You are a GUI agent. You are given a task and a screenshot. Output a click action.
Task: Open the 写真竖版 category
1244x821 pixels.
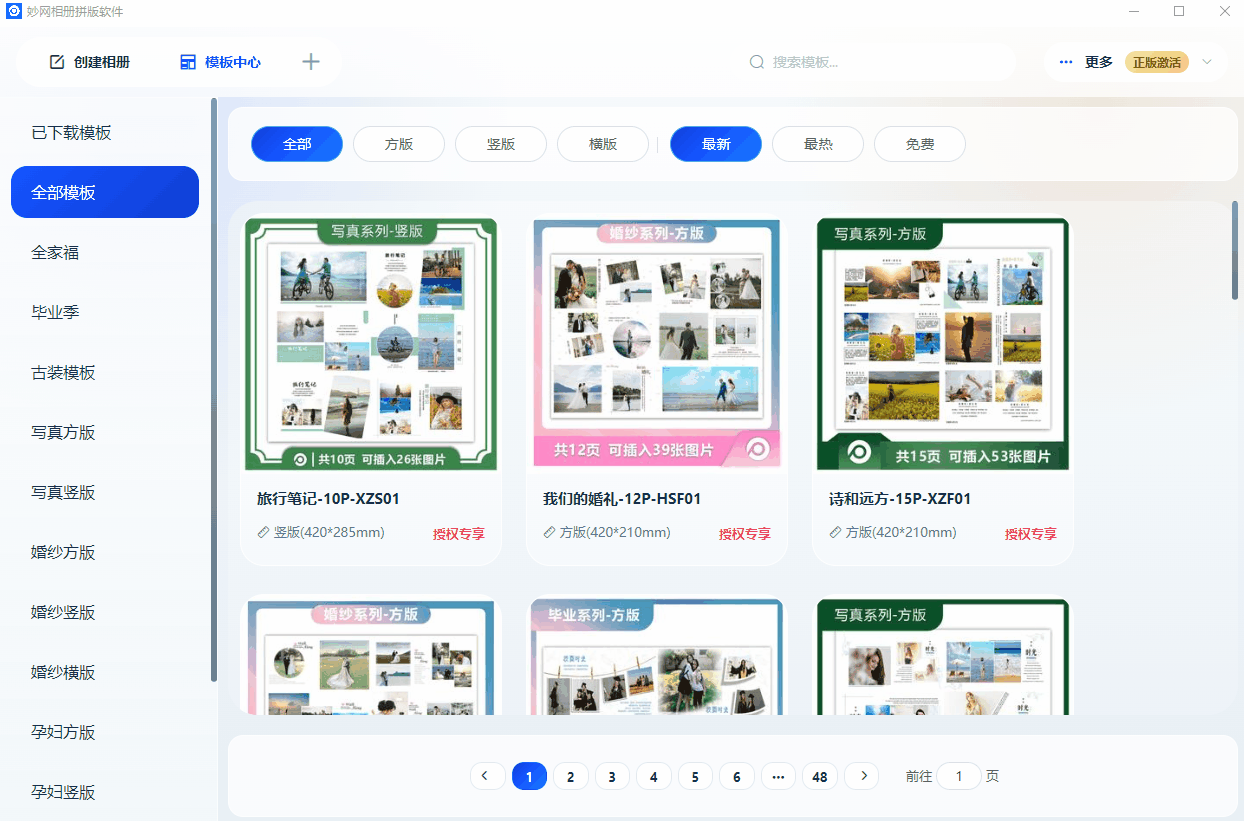[105, 492]
